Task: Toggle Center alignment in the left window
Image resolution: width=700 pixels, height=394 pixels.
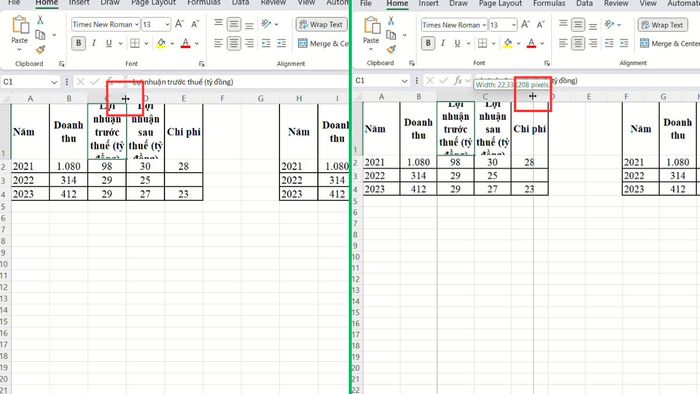Action: coord(233,43)
